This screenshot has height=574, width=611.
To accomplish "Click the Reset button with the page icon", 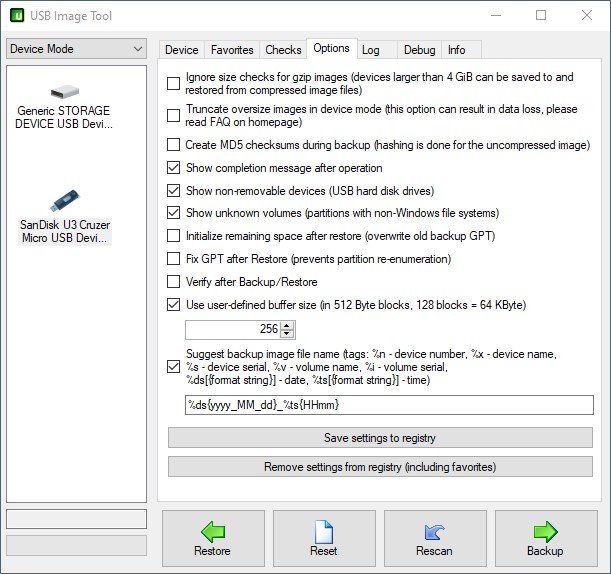I will 324,538.
